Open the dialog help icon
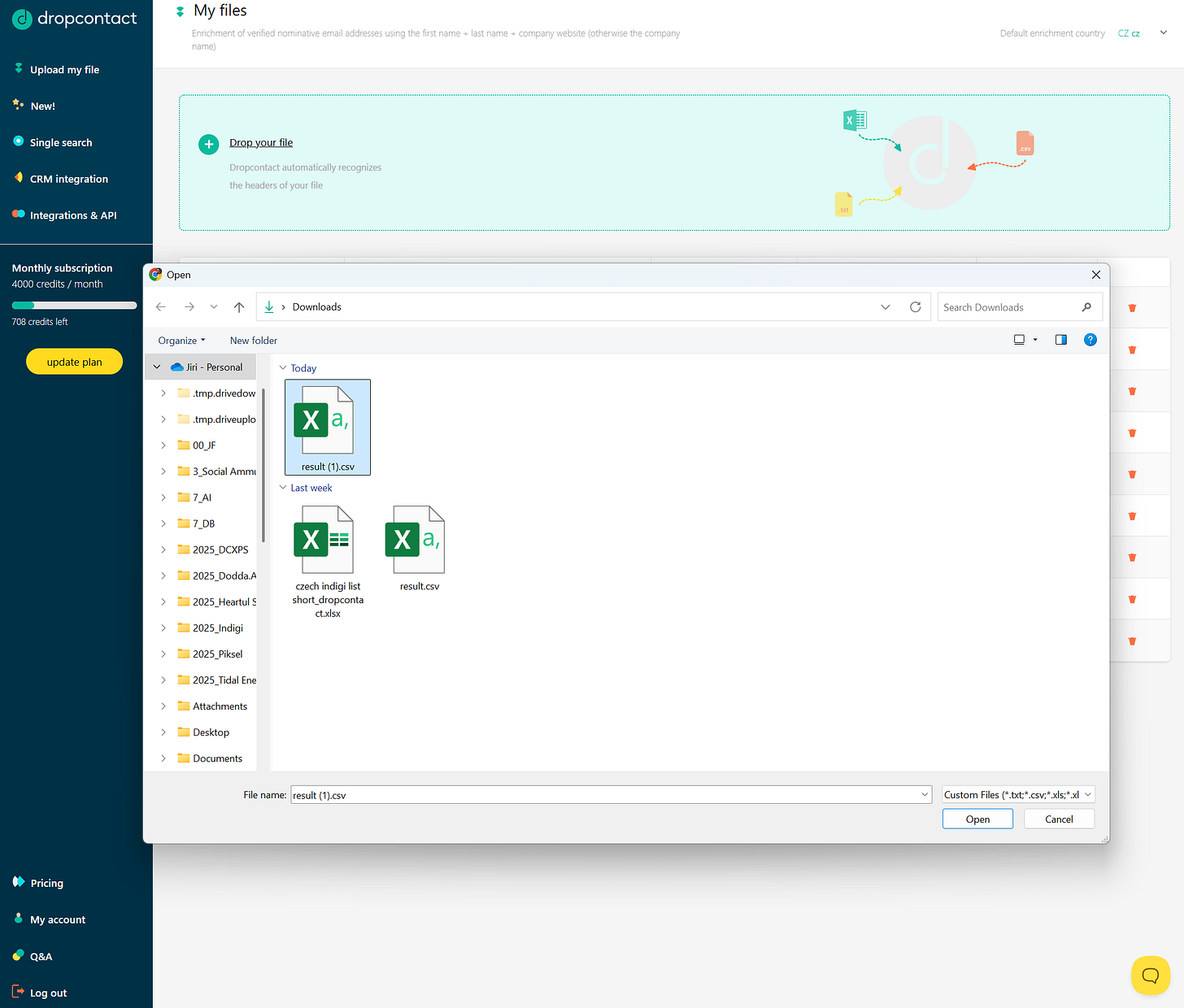The height and width of the screenshot is (1008, 1184). pos(1090,340)
